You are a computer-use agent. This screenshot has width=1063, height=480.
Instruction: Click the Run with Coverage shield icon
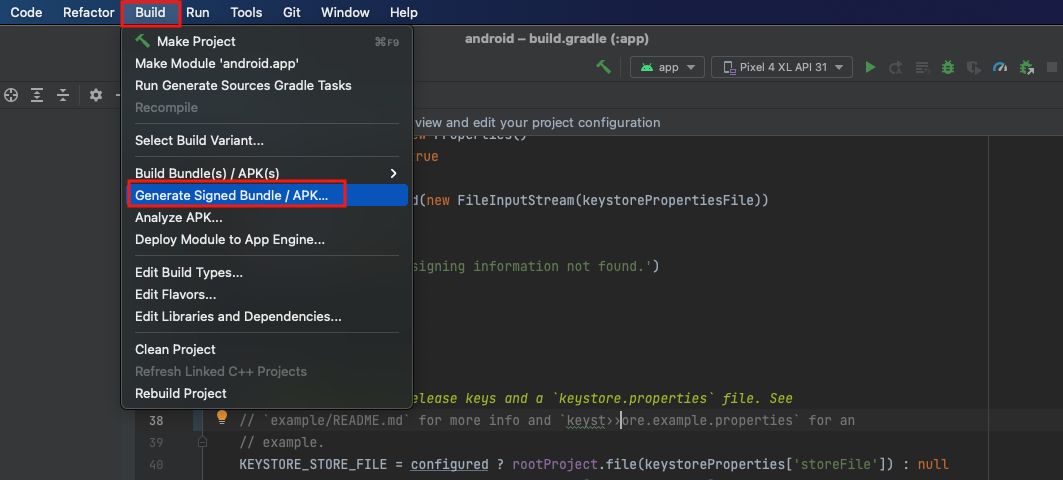974,67
